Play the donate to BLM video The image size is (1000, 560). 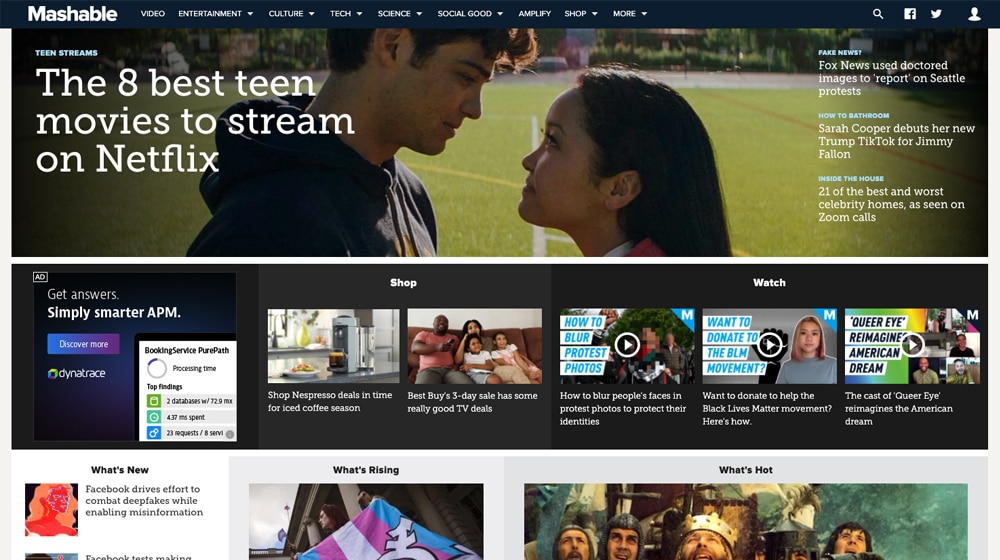click(x=770, y=345)
